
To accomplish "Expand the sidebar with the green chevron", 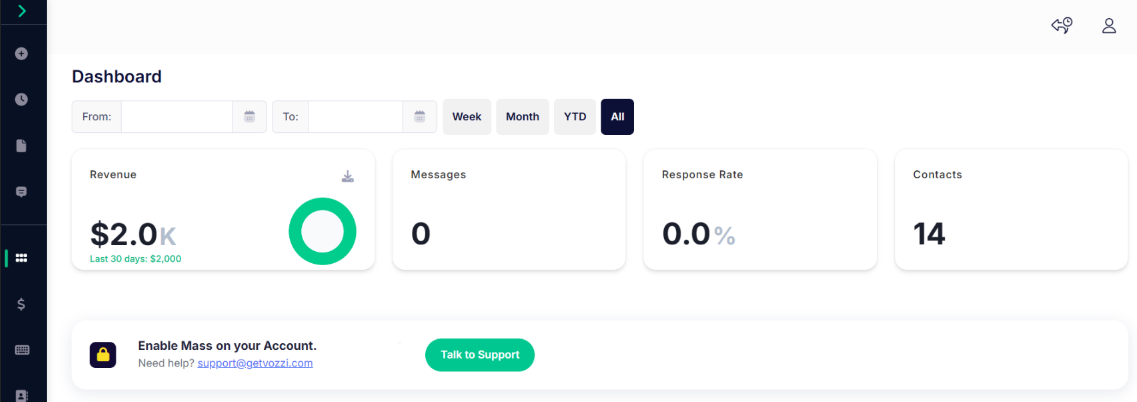I will (x=22, y=11).
